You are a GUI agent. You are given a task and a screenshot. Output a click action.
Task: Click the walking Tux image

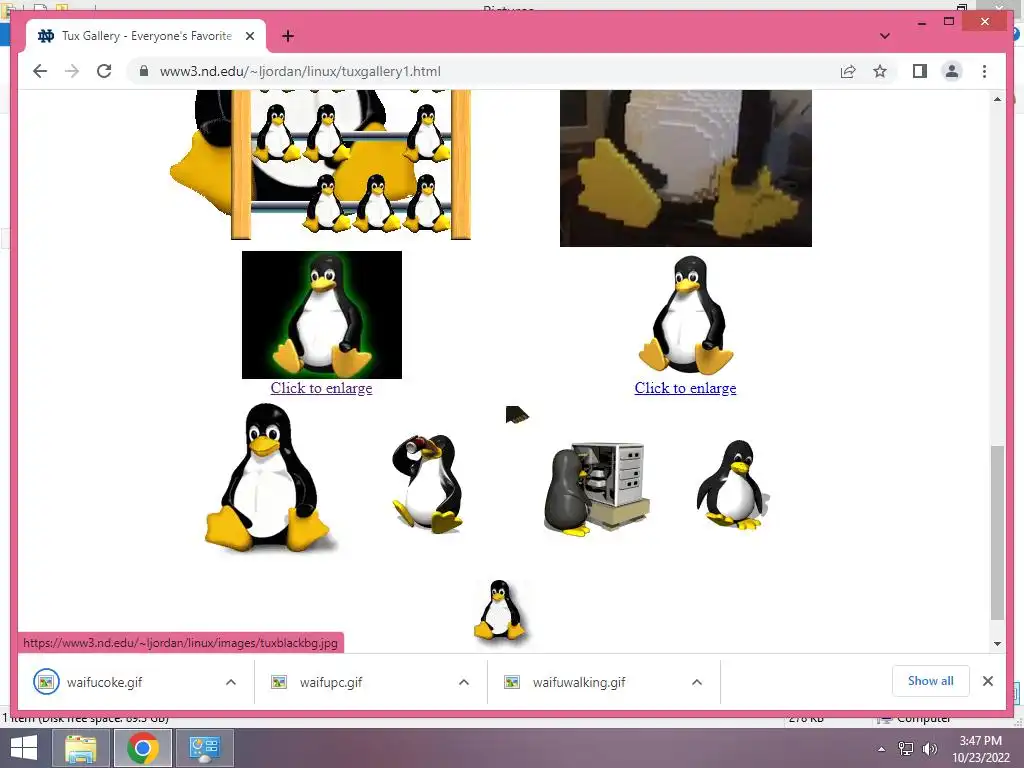(x=733, y=485)
